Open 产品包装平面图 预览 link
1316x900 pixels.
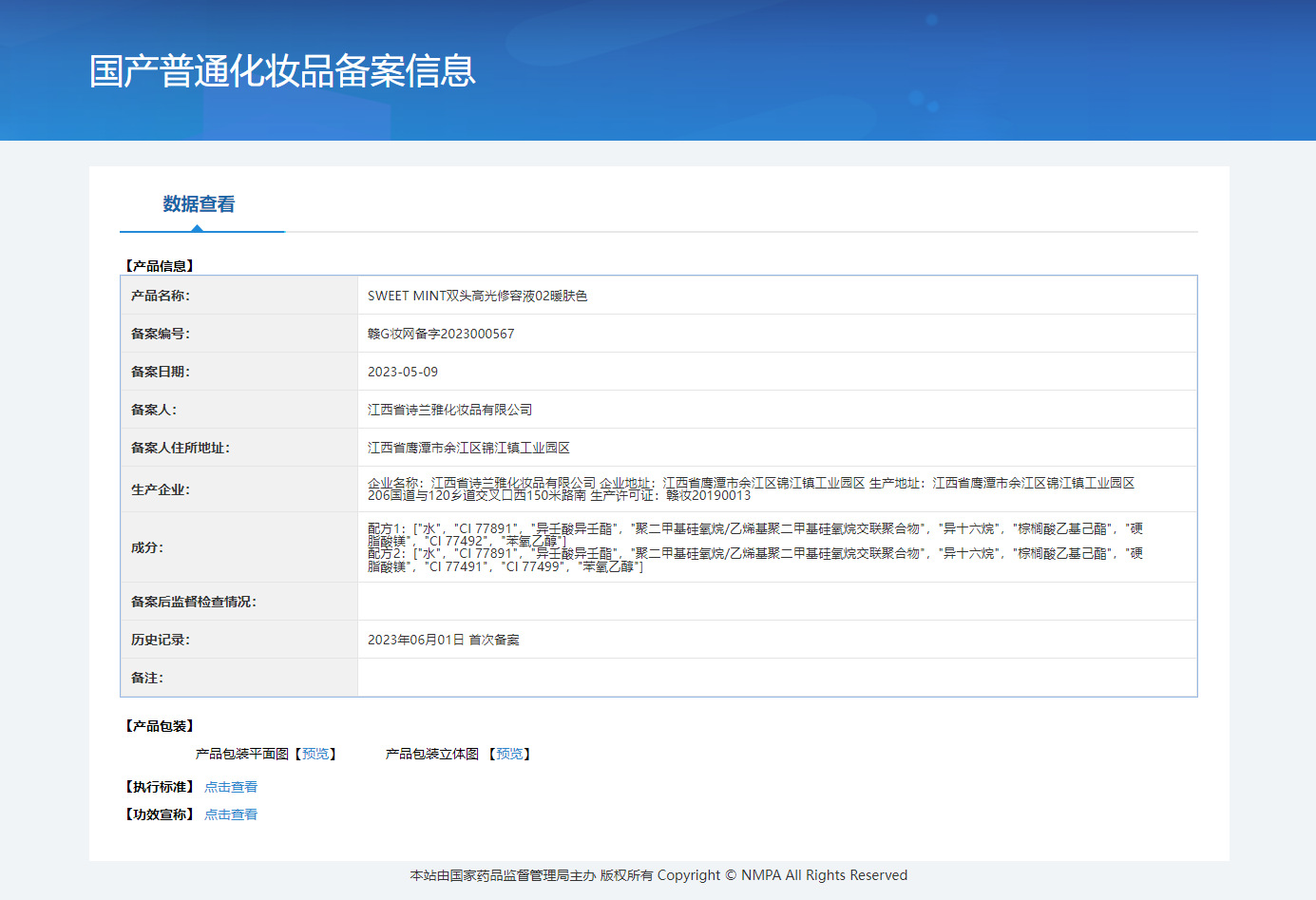315,754
